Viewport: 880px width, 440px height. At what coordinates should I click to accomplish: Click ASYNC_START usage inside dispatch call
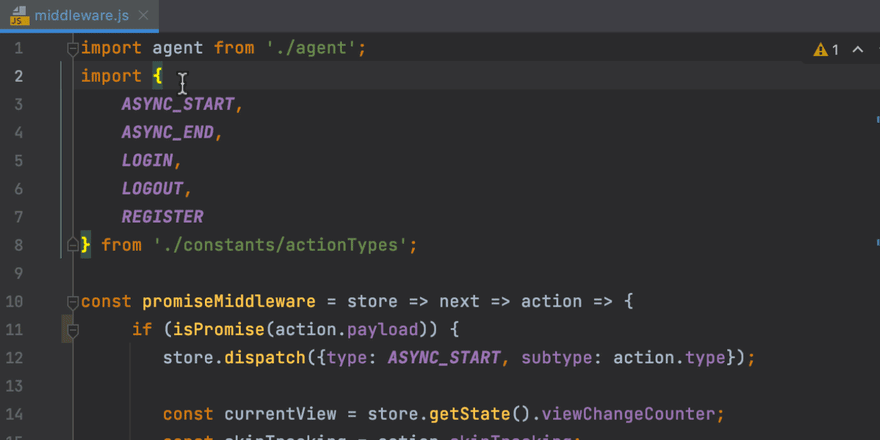point(444,358)
